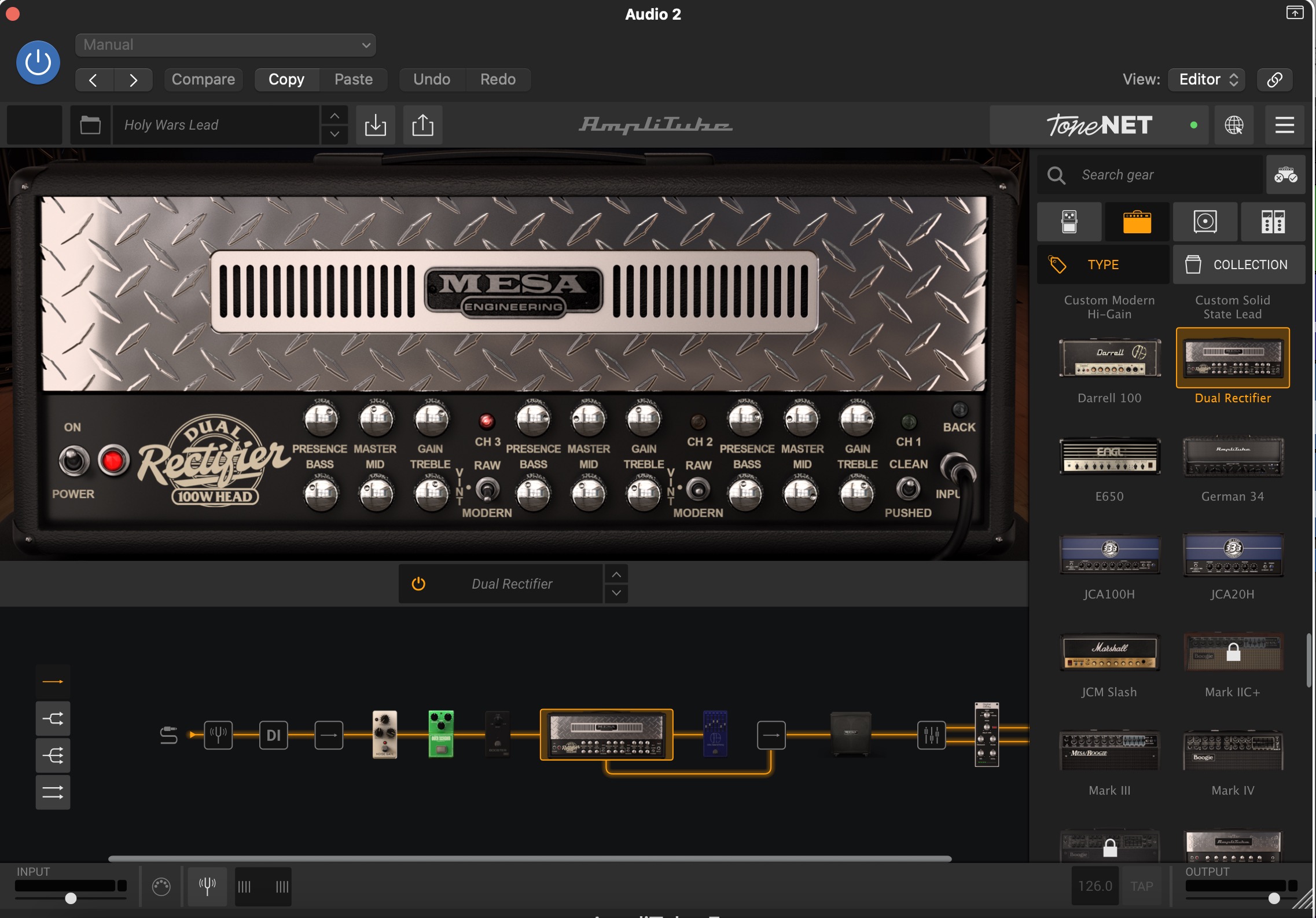Click the mixer block in chain
The image size is (1316, 918).
[x=932, y=735]
